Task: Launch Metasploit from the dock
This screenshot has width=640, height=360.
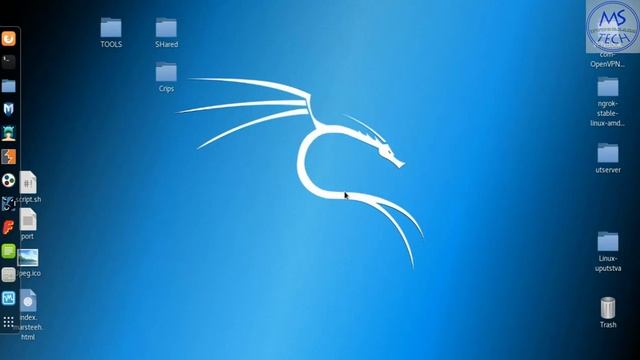Action: [9, 109]
